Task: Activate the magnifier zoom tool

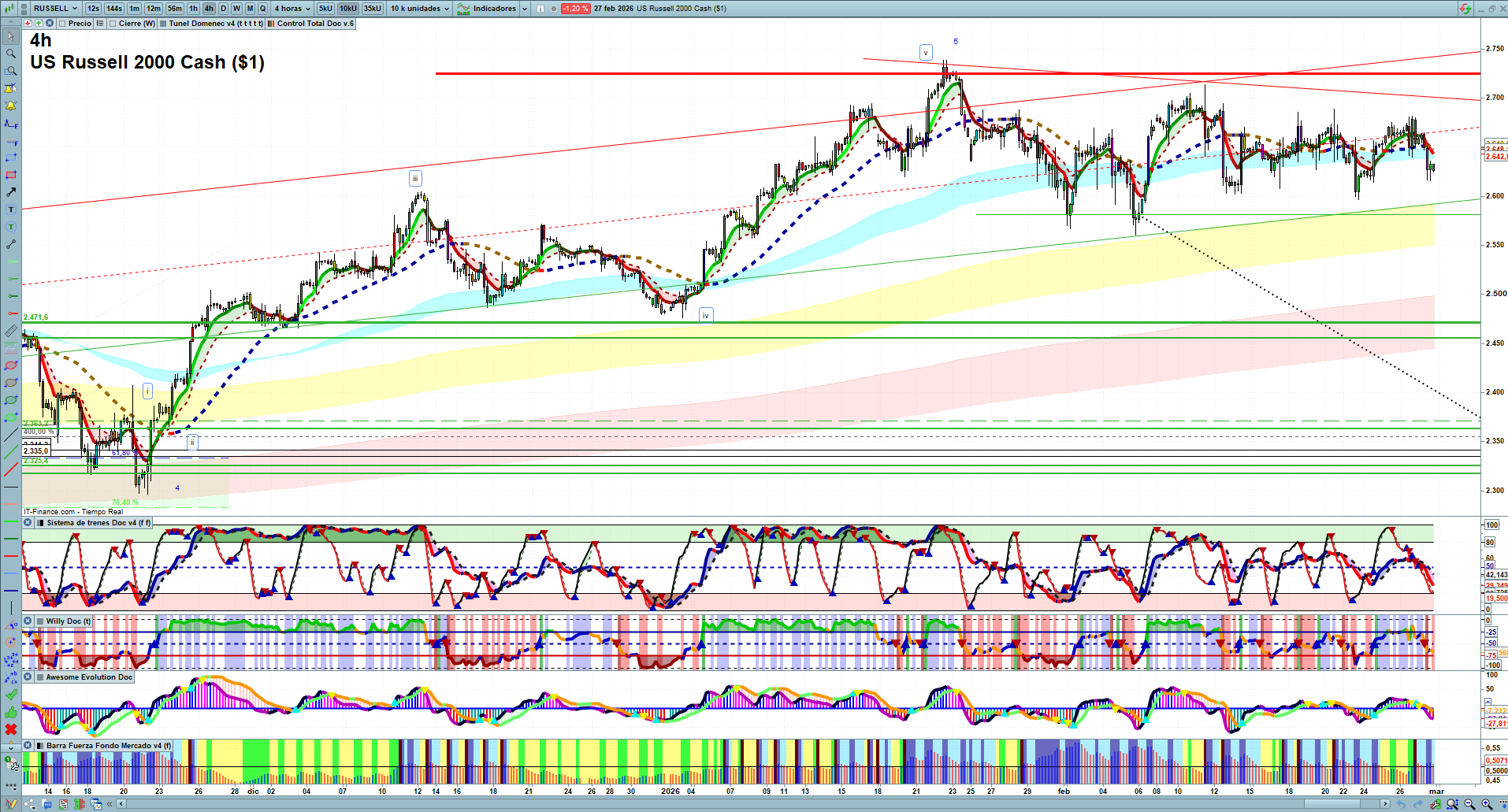Action: coord(10,54)
